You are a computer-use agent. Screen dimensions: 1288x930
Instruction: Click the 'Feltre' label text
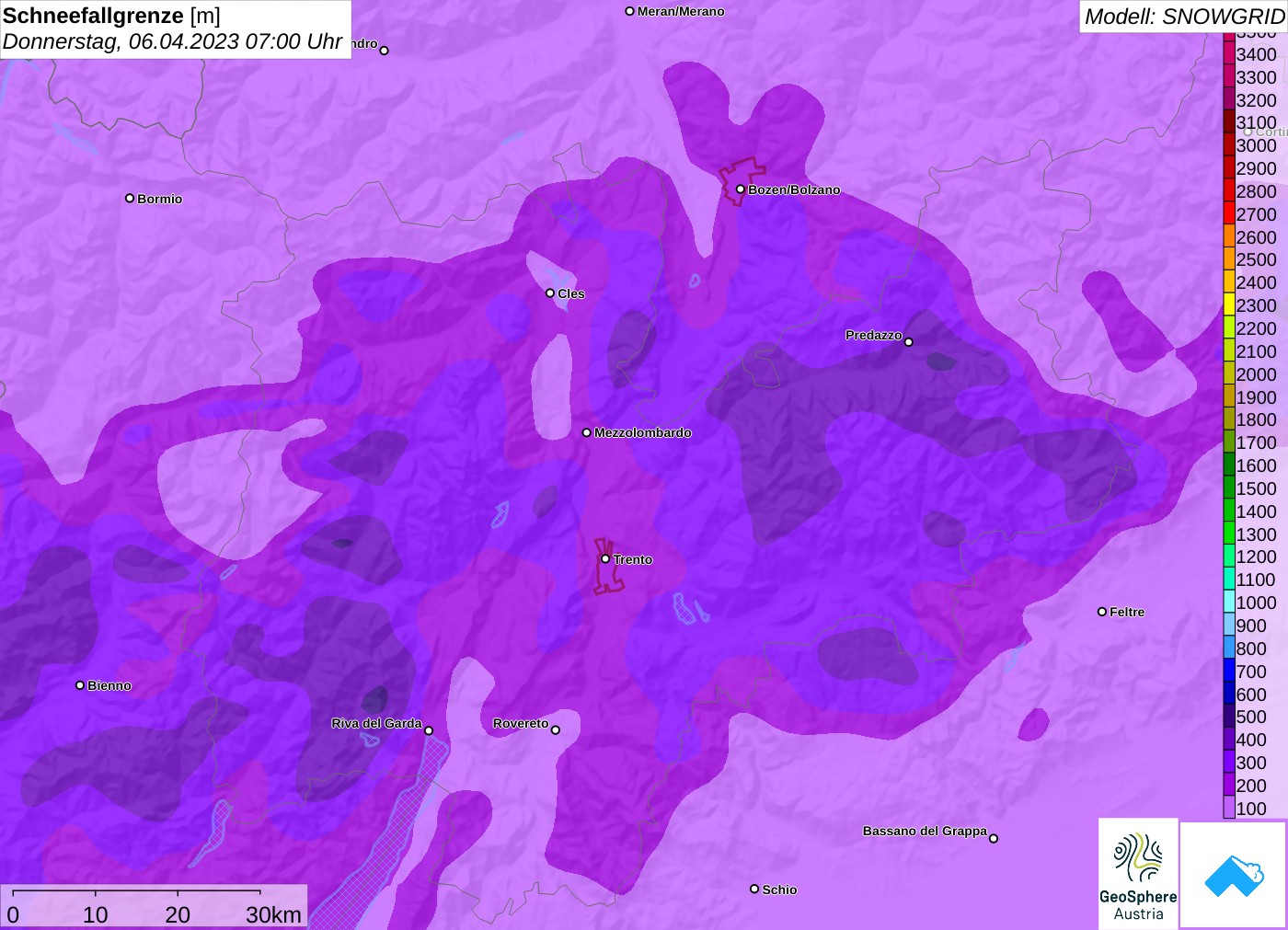point(1127,612)
